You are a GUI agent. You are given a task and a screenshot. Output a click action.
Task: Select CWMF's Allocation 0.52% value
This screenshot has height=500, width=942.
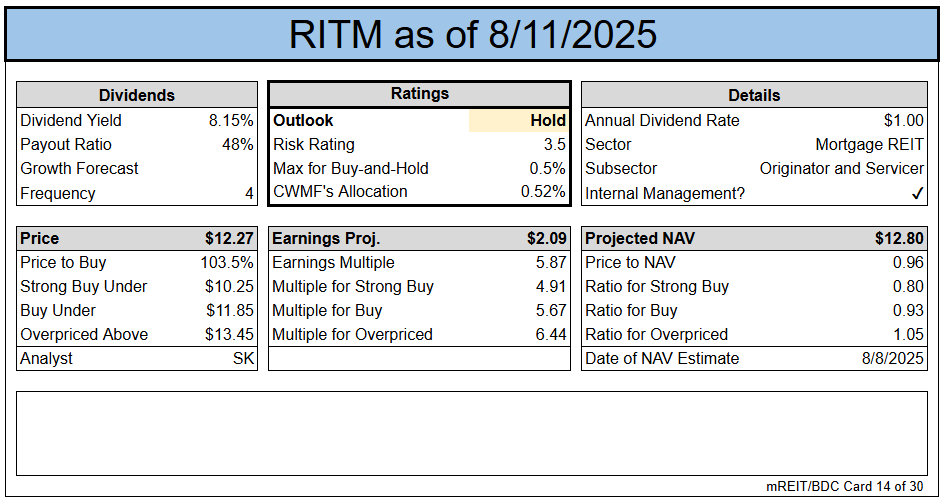point(543,192)
